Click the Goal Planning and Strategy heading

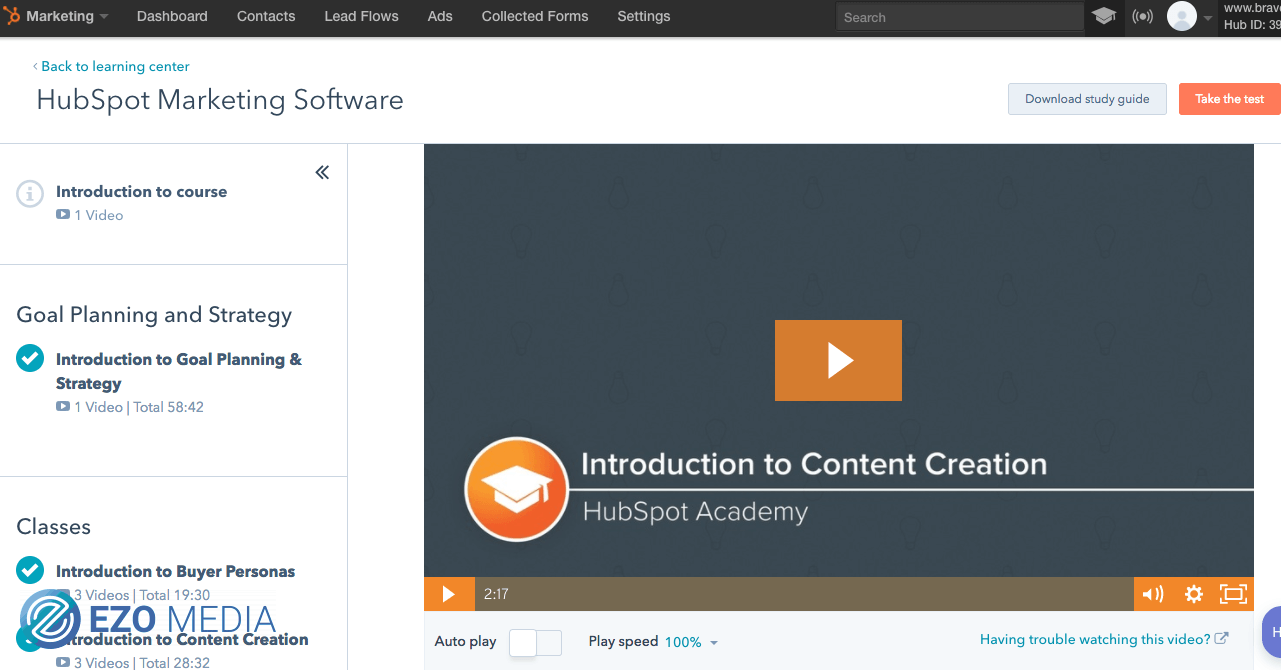[x=154, y=315]
